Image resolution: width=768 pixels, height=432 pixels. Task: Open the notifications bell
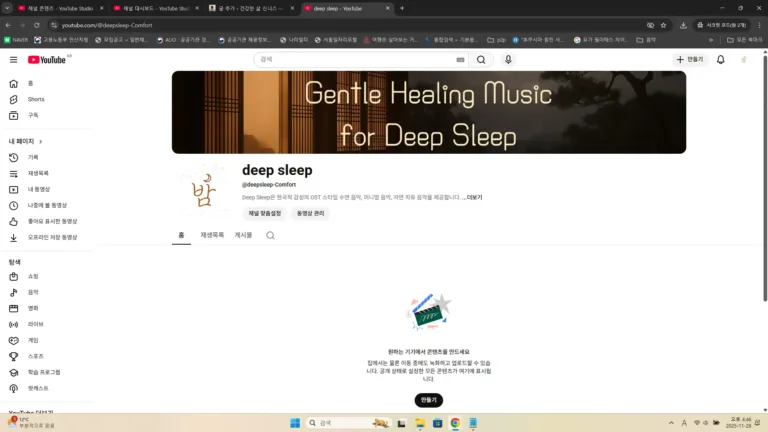[x=720, y=60]
